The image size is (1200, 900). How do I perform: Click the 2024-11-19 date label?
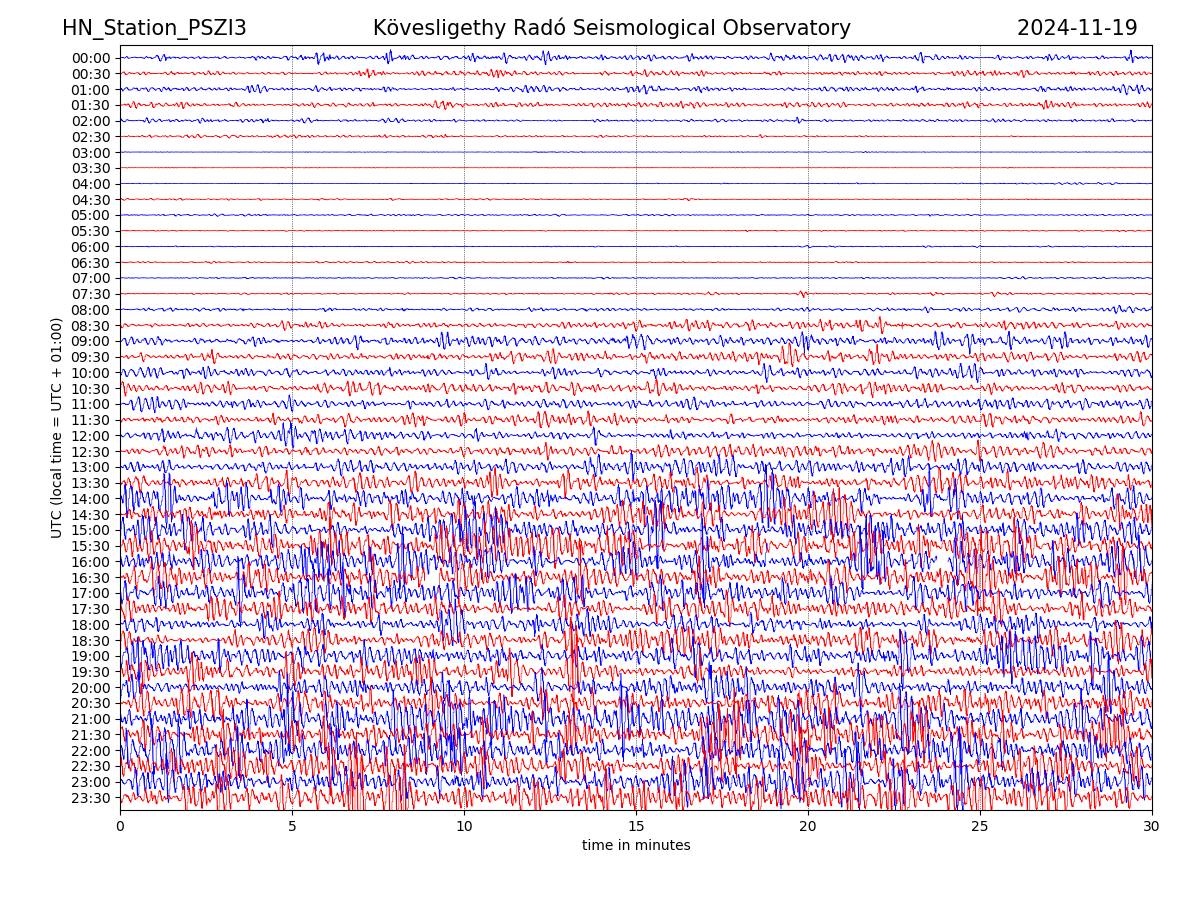1077,29
